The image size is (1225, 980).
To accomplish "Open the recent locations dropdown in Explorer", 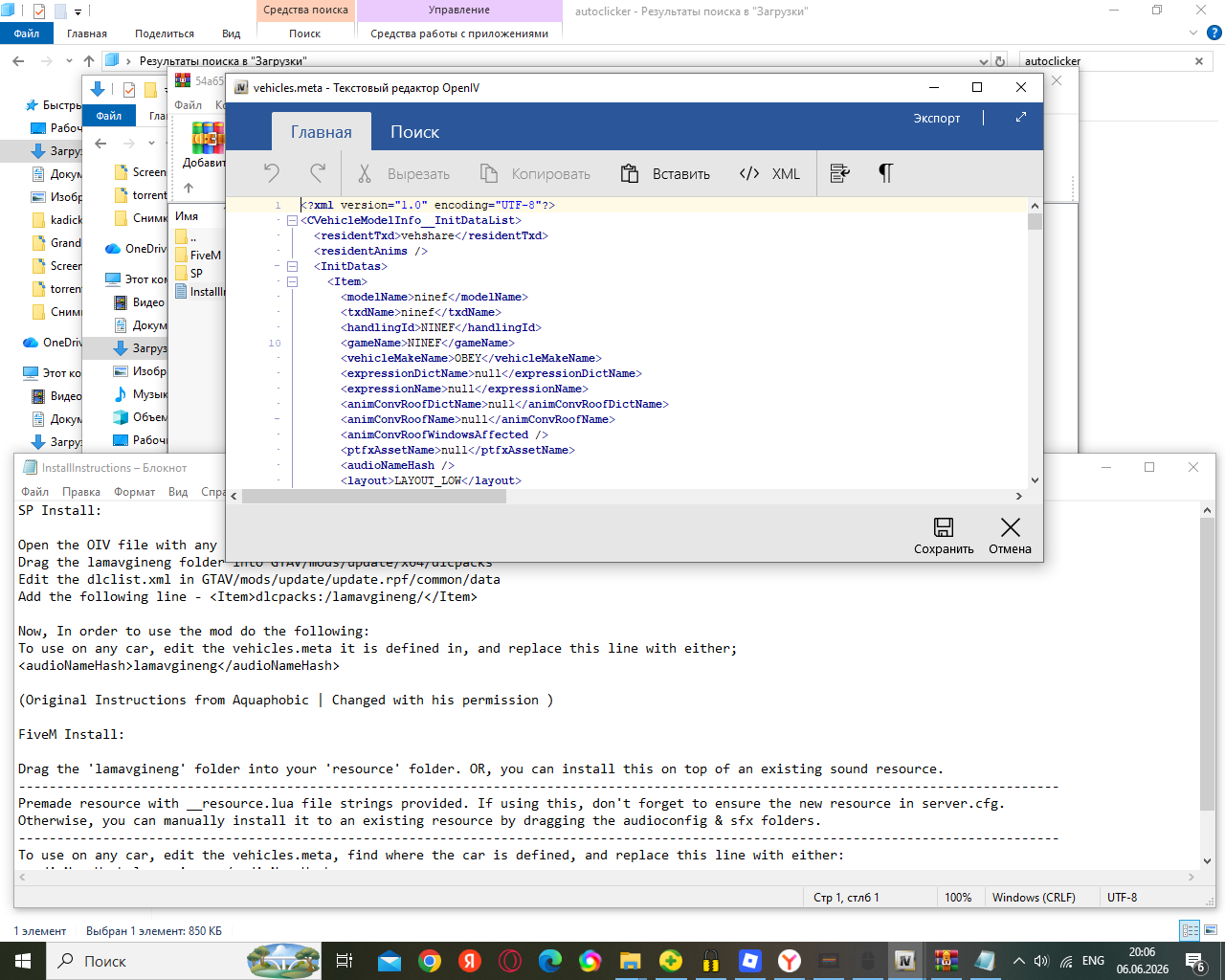I will coord(69,61).
